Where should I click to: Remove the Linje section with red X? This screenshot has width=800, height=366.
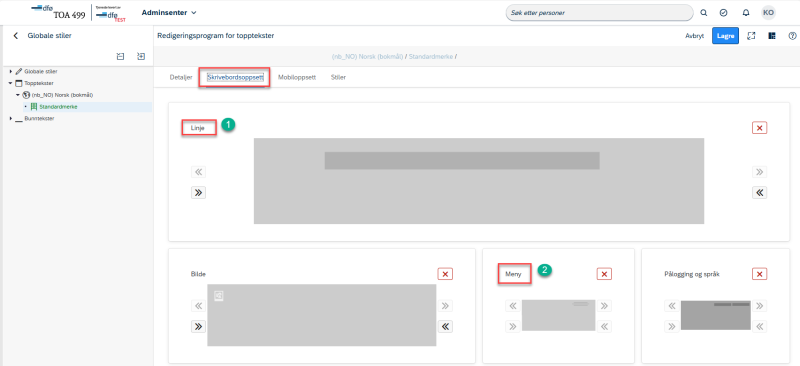point(760,128)
